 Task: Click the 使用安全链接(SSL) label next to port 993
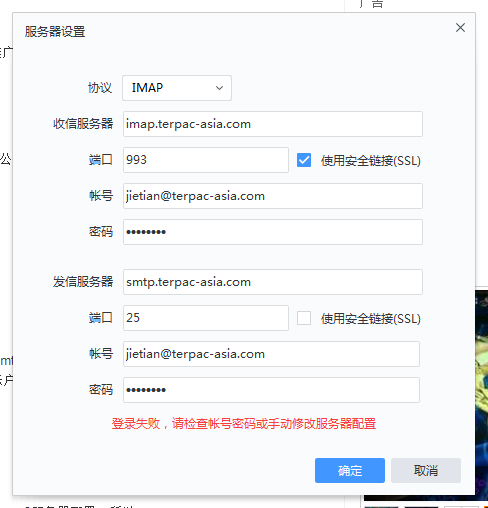point(371,161)
